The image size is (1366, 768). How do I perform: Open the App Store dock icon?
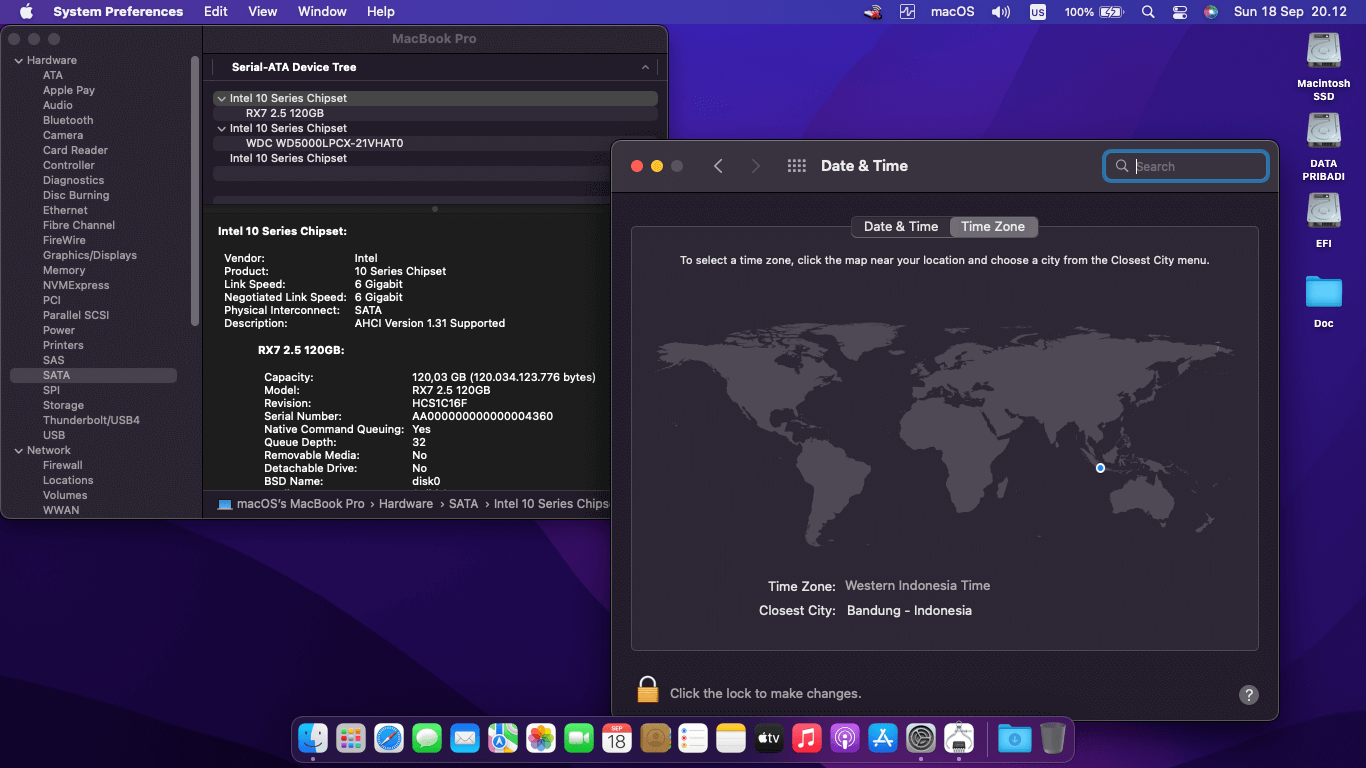883,739
